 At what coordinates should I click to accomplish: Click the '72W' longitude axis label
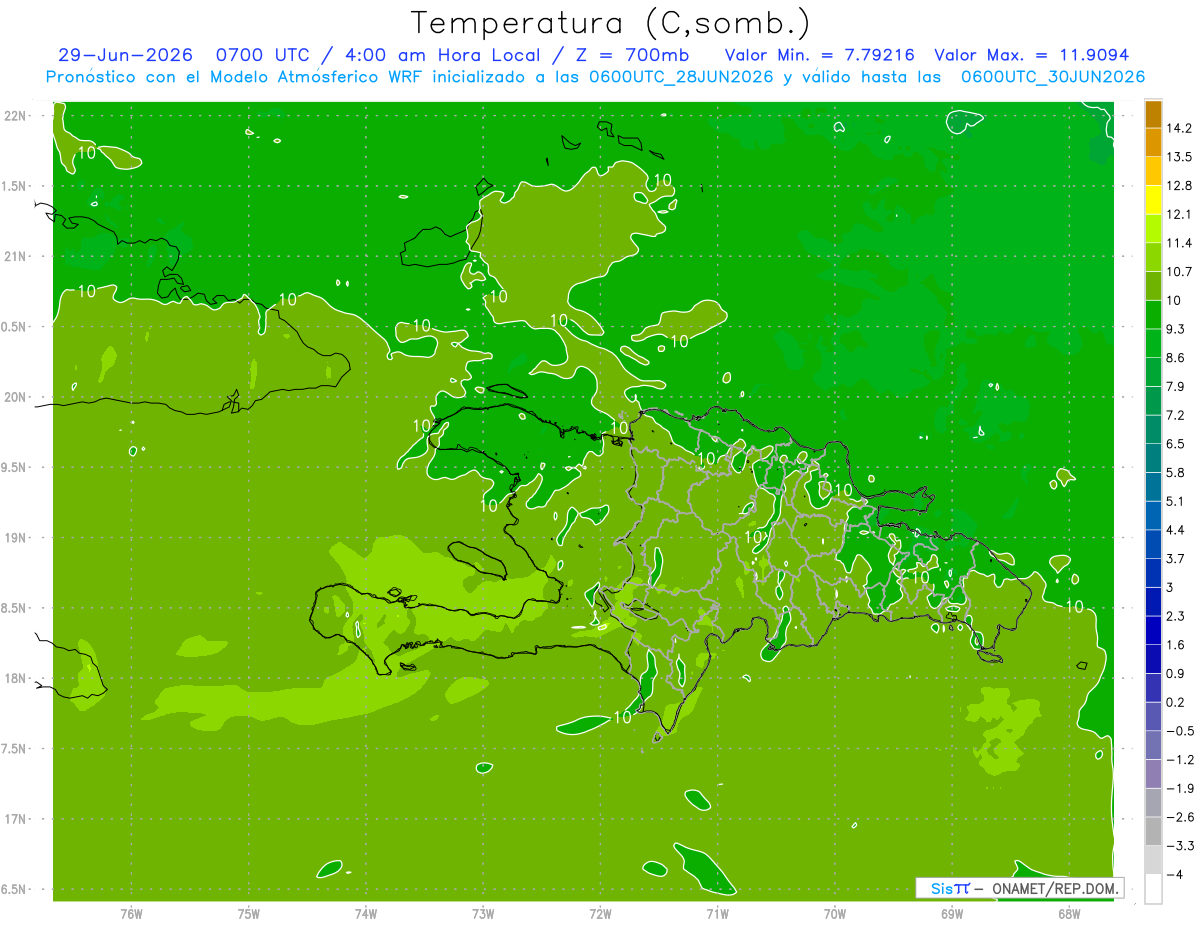point(600,914)
